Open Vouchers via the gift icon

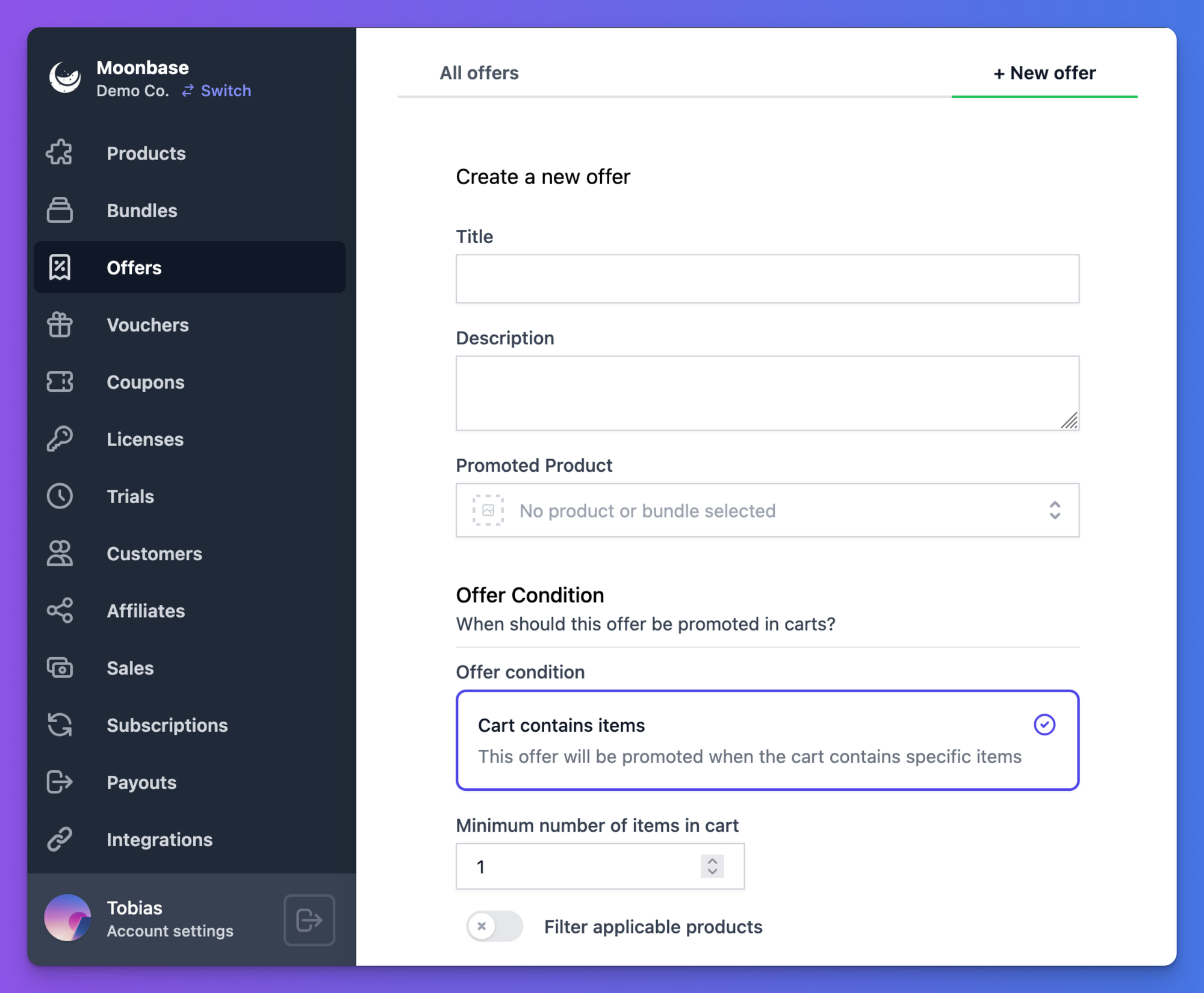click(60, 324)
